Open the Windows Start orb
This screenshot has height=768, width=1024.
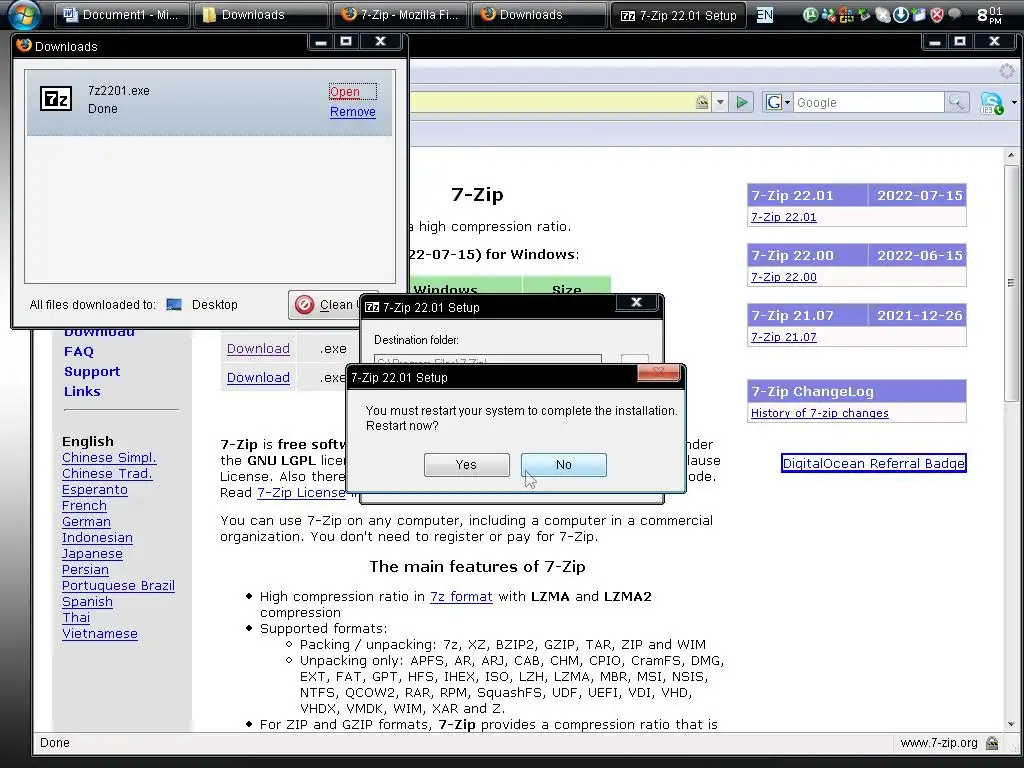pos(24,14)
